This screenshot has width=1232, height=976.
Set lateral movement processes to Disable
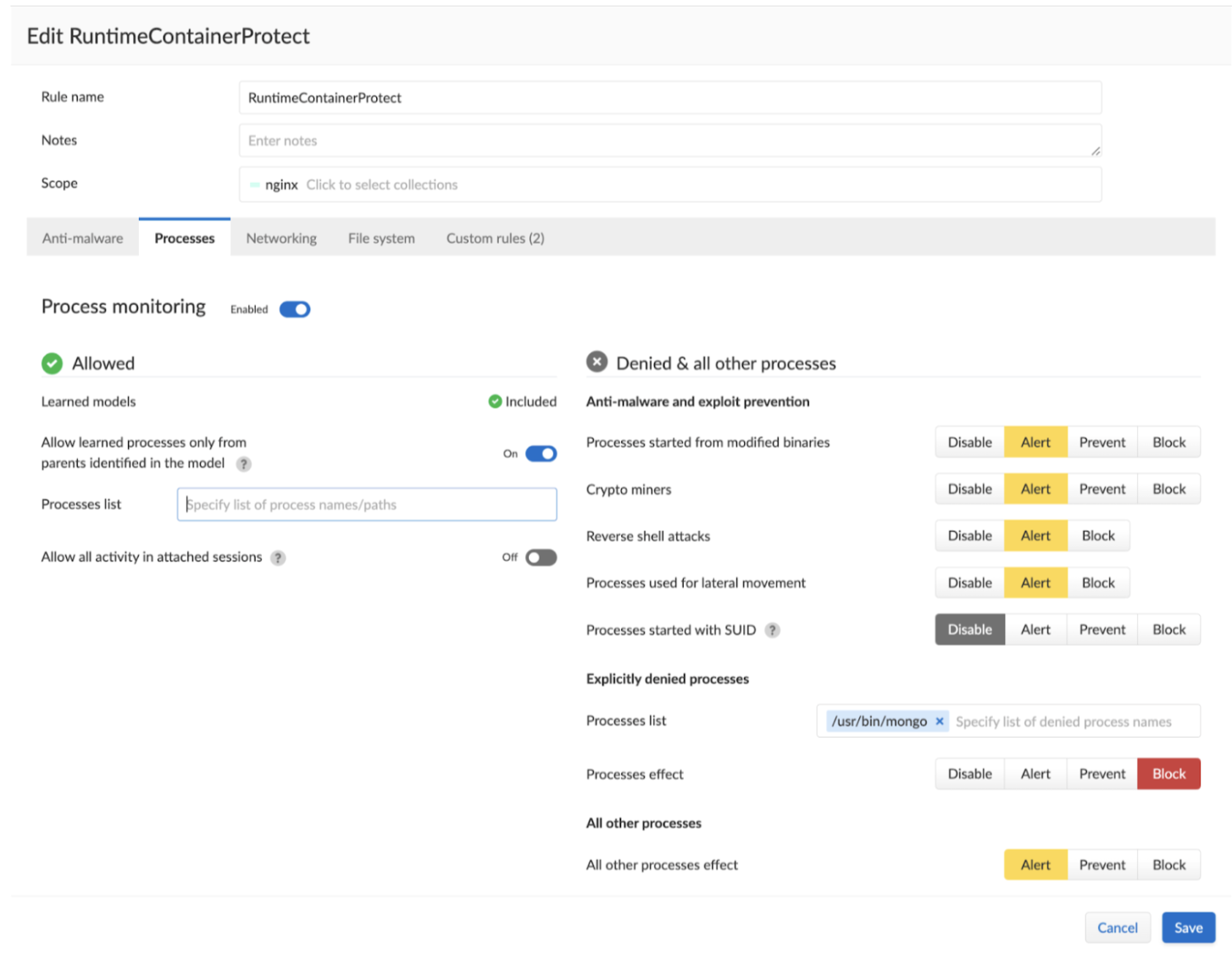969,583
